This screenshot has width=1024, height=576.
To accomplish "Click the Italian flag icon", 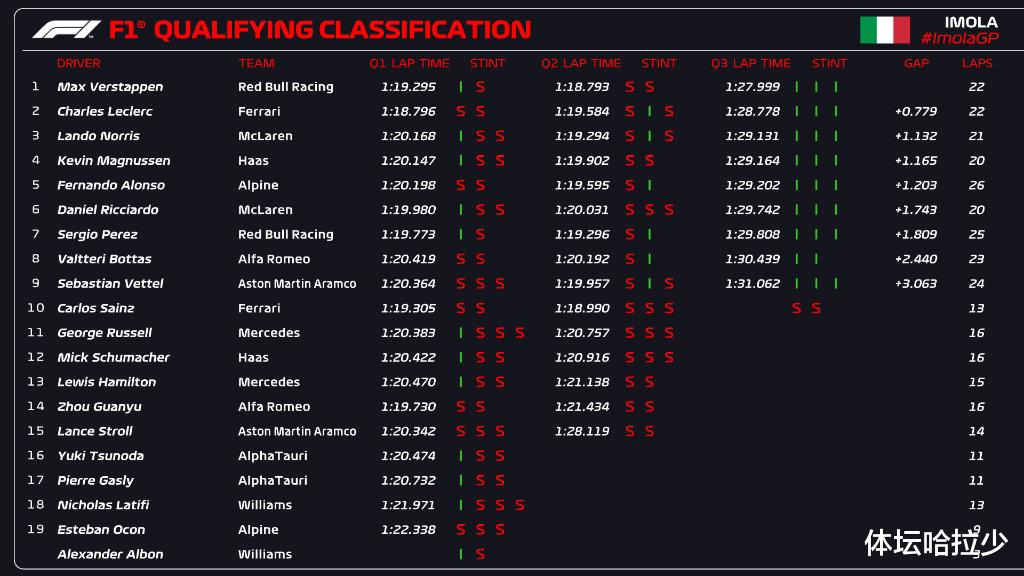I will point(885,30).
